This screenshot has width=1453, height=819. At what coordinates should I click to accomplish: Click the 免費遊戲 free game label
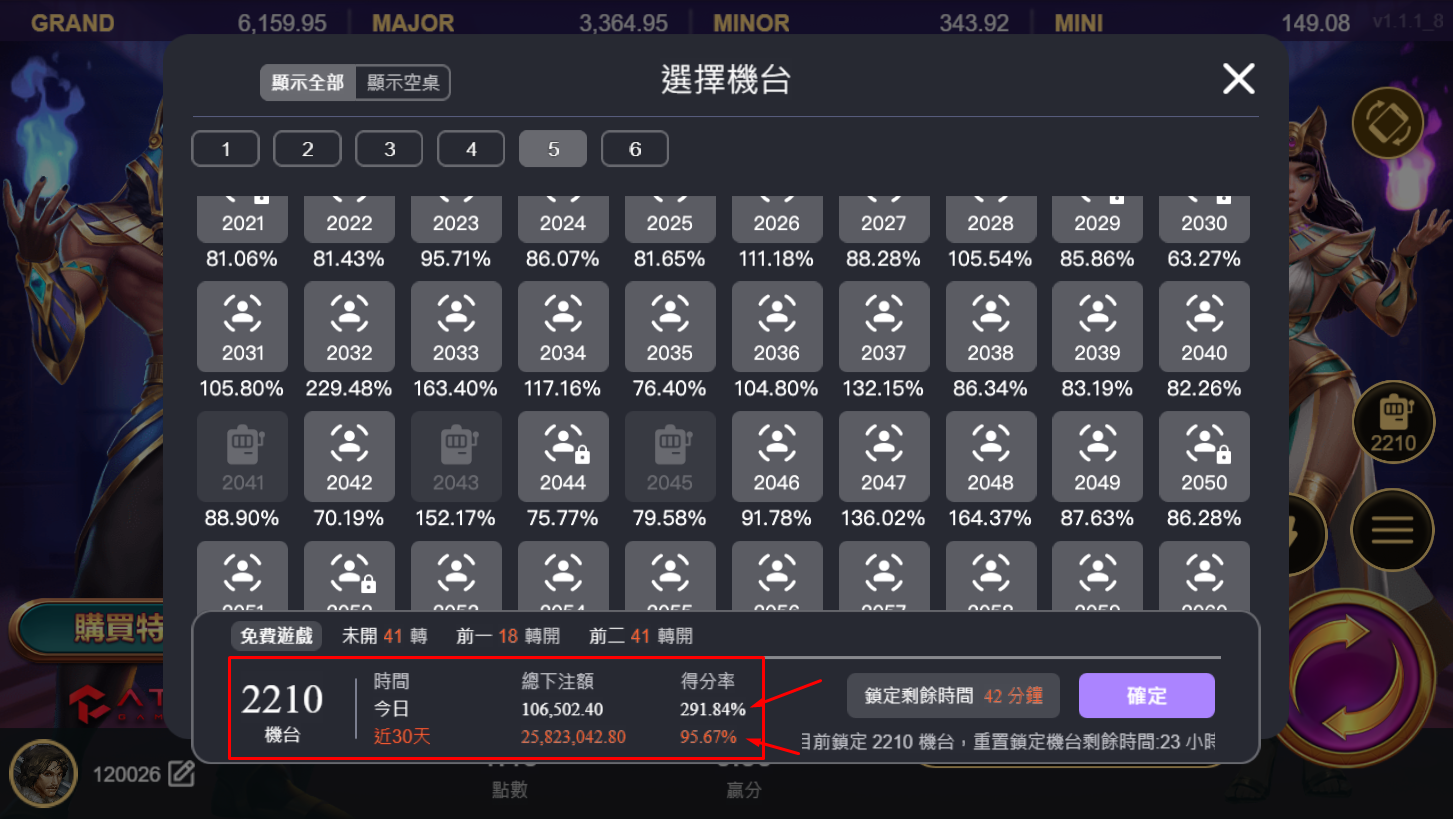276,636
